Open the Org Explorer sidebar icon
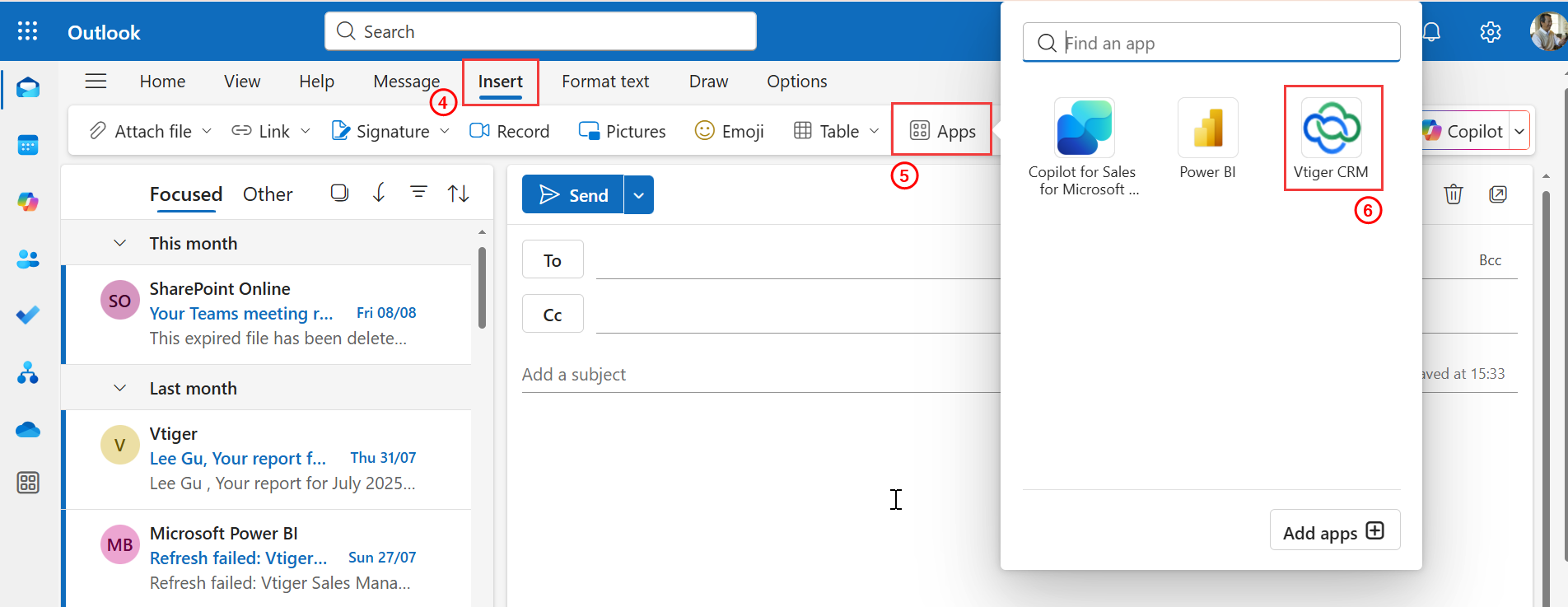The image size is (1568, 607). (x=28, y=373)
